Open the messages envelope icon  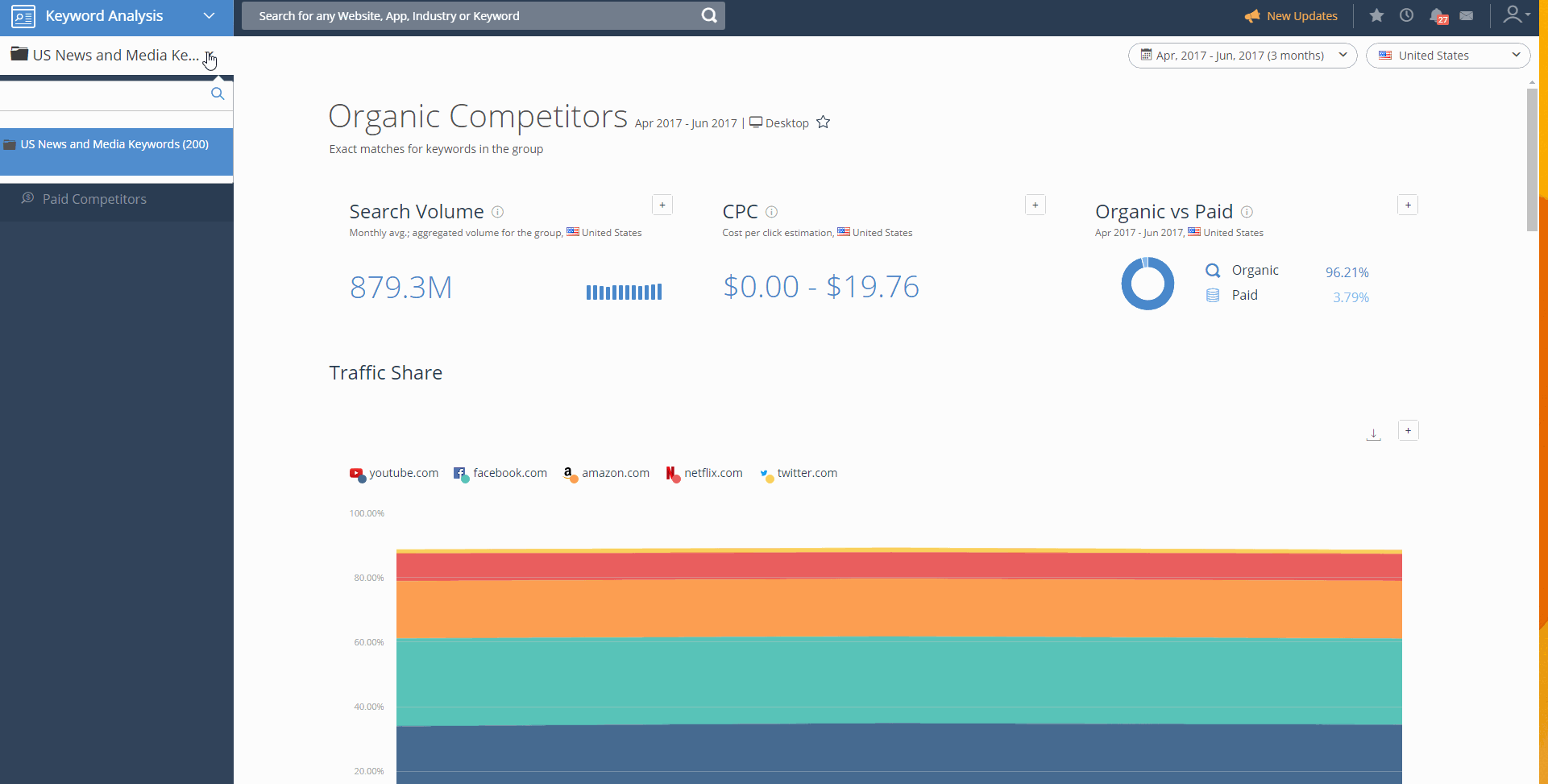click(1467, 15)
